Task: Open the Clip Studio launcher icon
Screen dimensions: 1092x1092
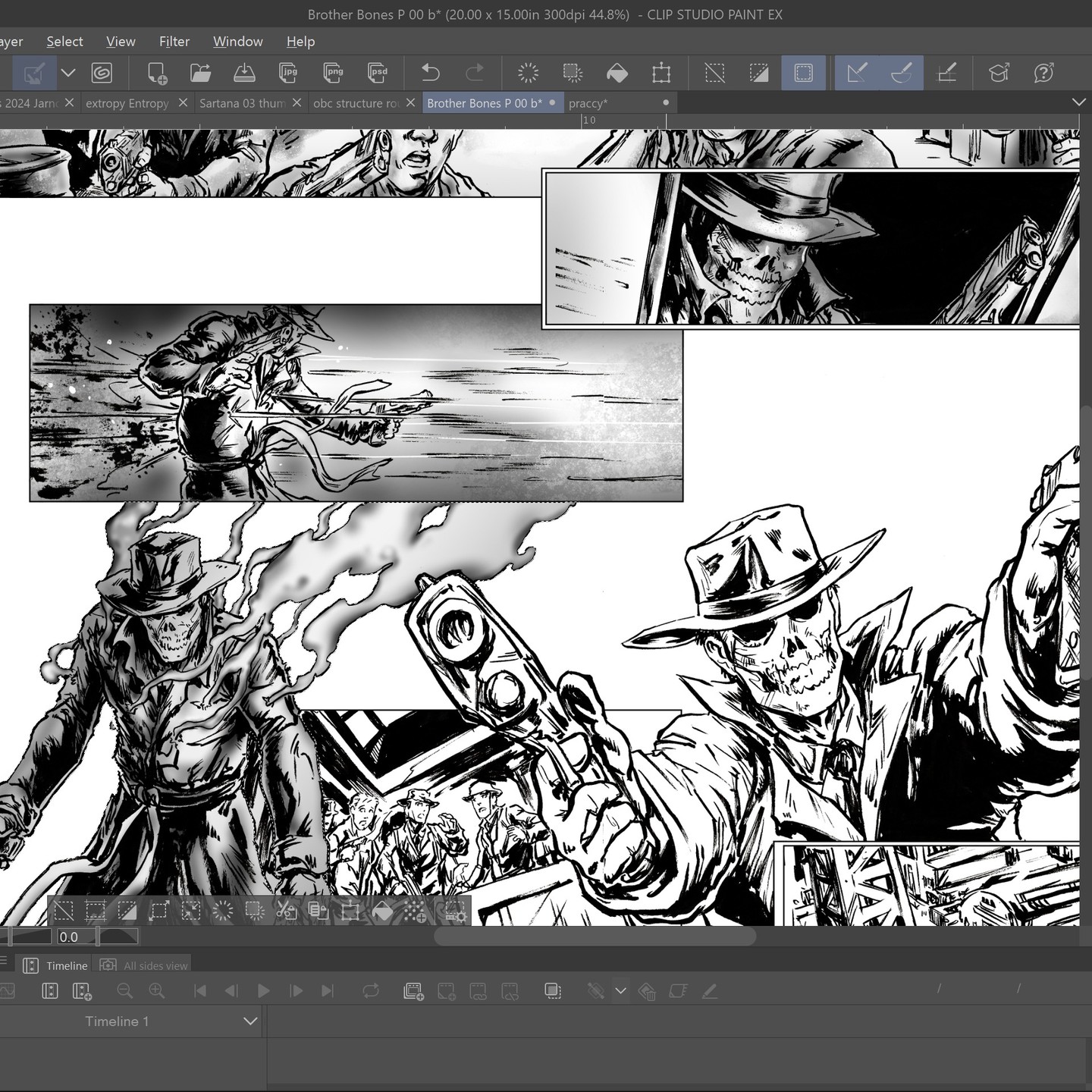Action: click(x=102, y=73)
